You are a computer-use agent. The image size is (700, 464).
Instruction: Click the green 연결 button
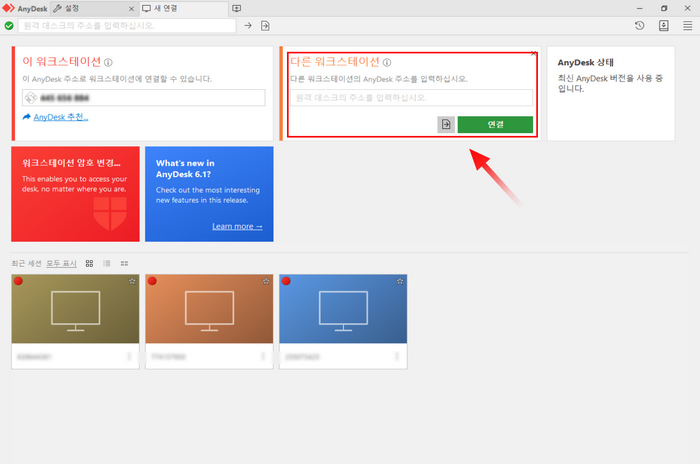495,125
